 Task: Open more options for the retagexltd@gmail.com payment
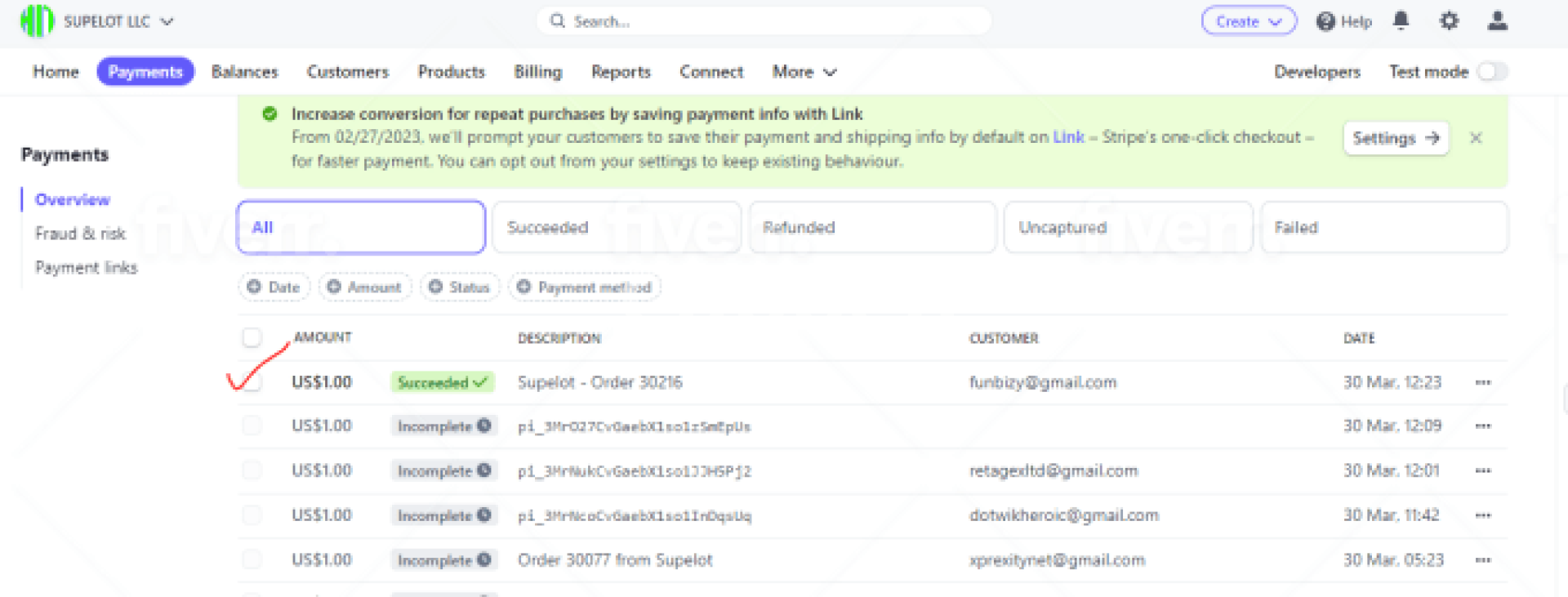click(x=1483, y=471)
